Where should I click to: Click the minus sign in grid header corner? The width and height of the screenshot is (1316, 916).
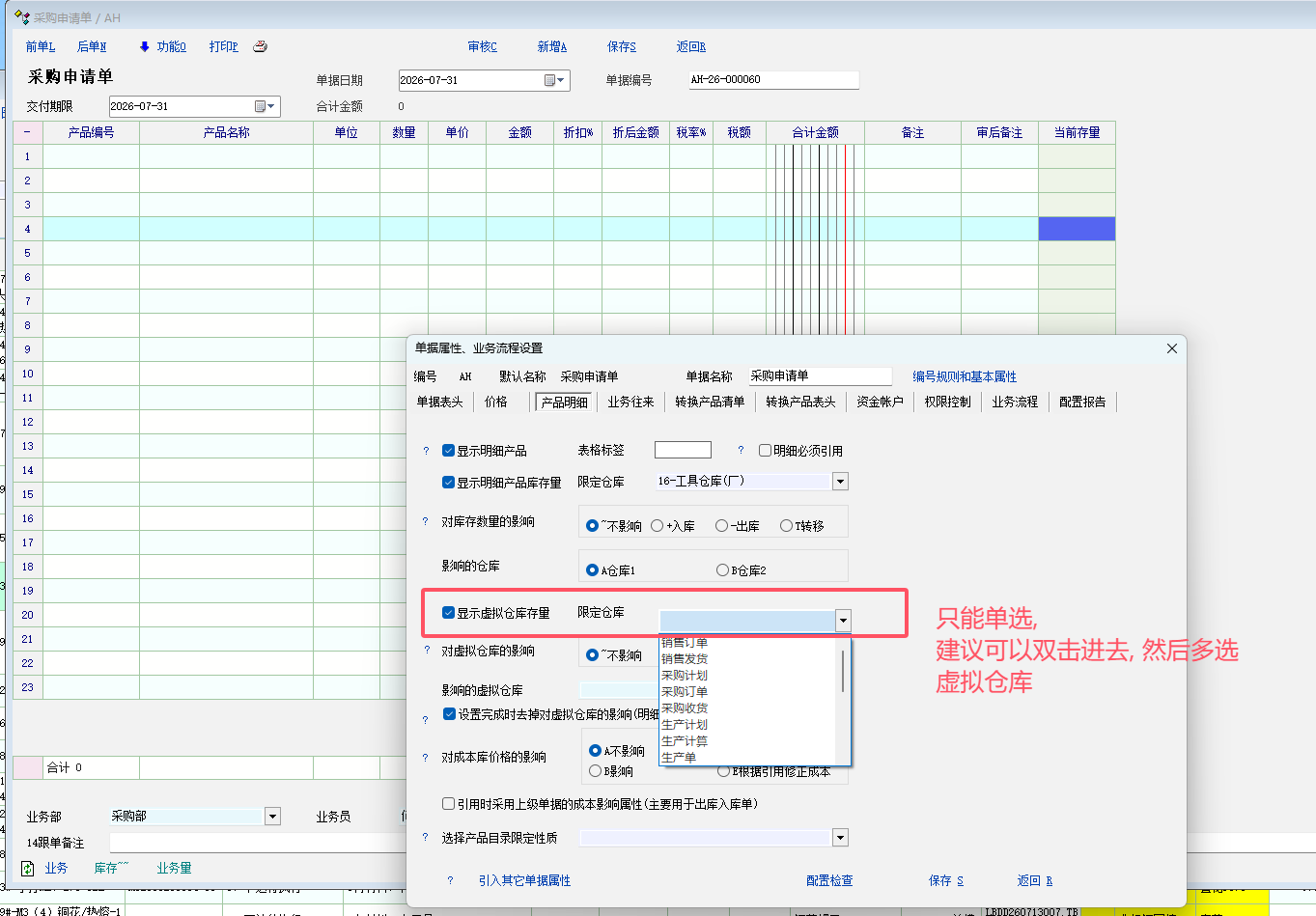[x=27, y=132]
